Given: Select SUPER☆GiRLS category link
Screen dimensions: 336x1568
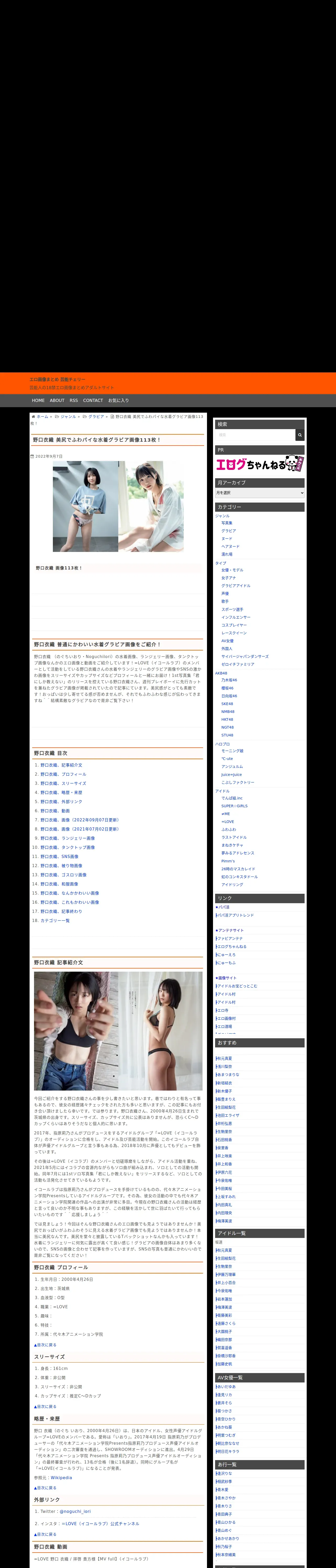Looking at the screenshot, I should (x=235, y=806).
